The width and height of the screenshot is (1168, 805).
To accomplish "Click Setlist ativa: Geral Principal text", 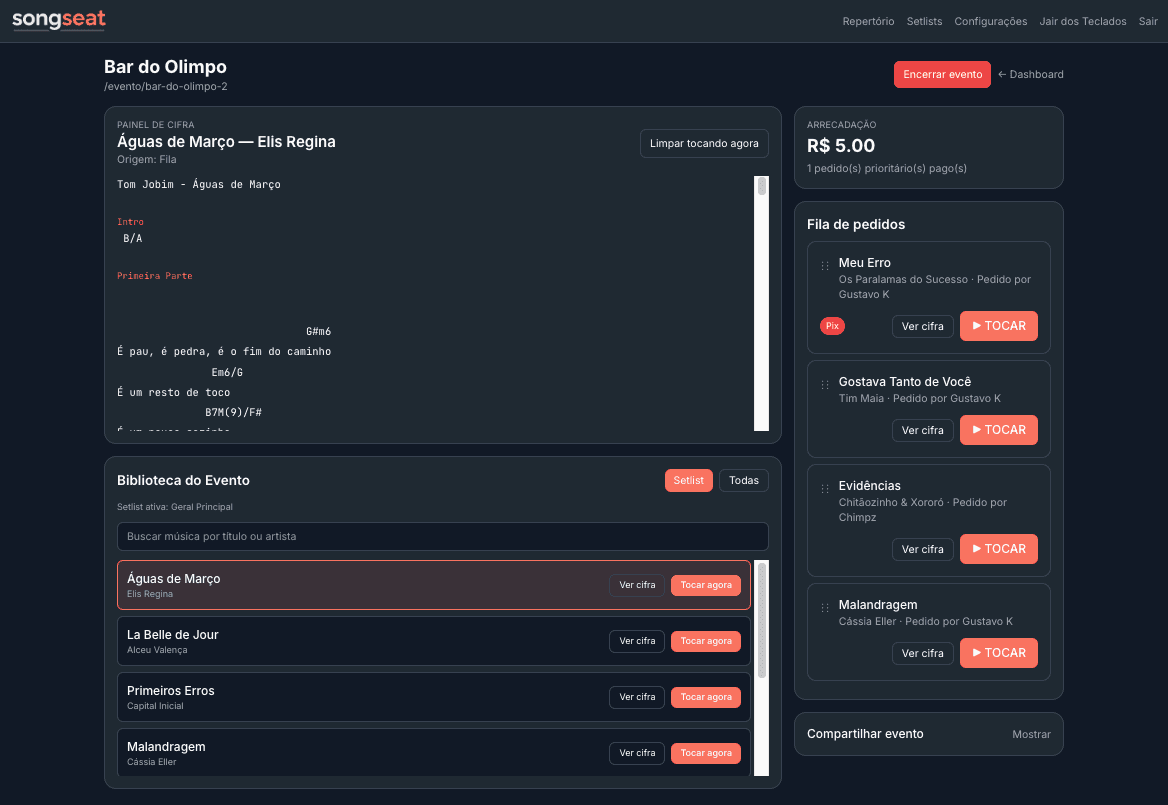I will (175, 507).
